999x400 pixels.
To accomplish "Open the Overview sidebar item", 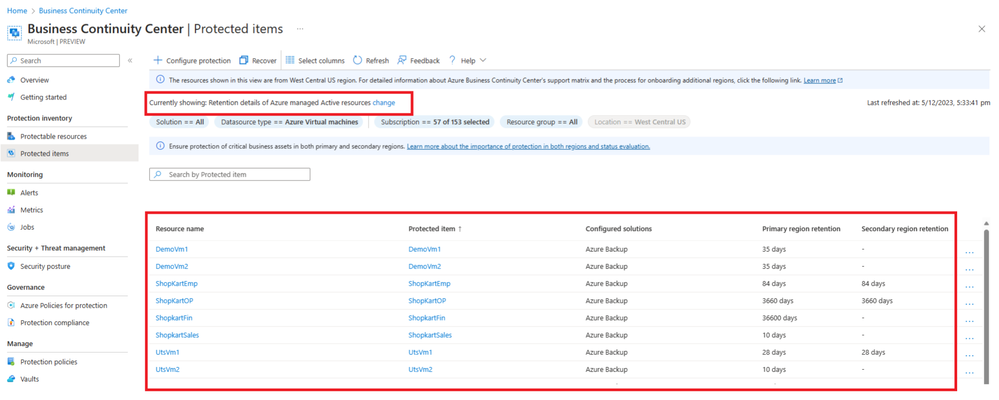I will 34,80.
